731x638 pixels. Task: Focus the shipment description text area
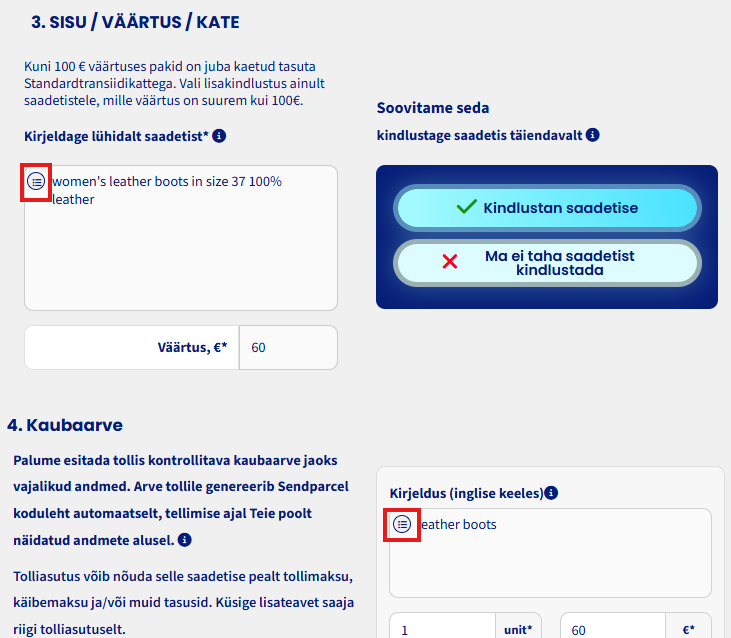pyautogui.click(x=181, y=238)
